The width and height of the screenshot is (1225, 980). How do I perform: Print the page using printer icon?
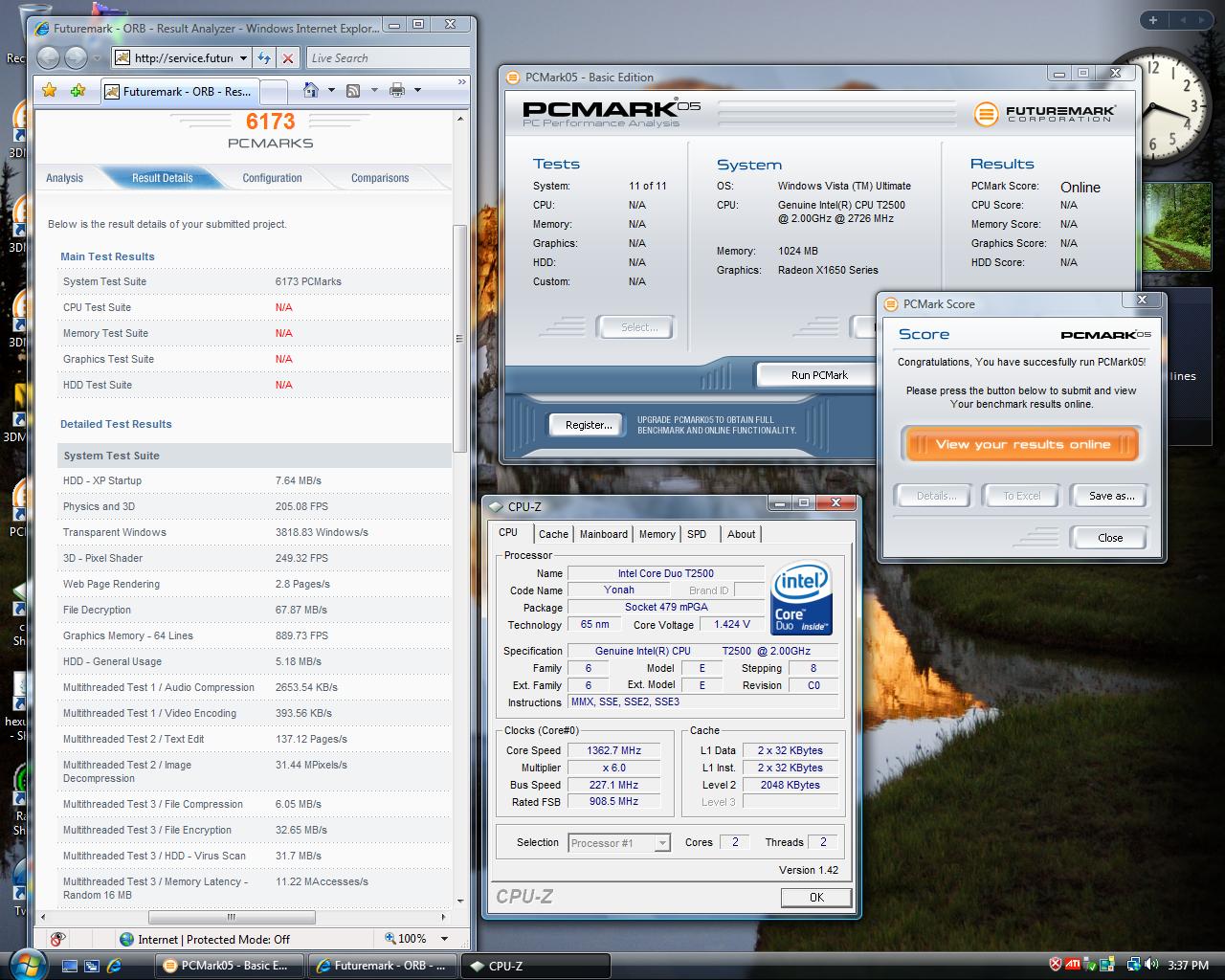[x=397, y=90]
